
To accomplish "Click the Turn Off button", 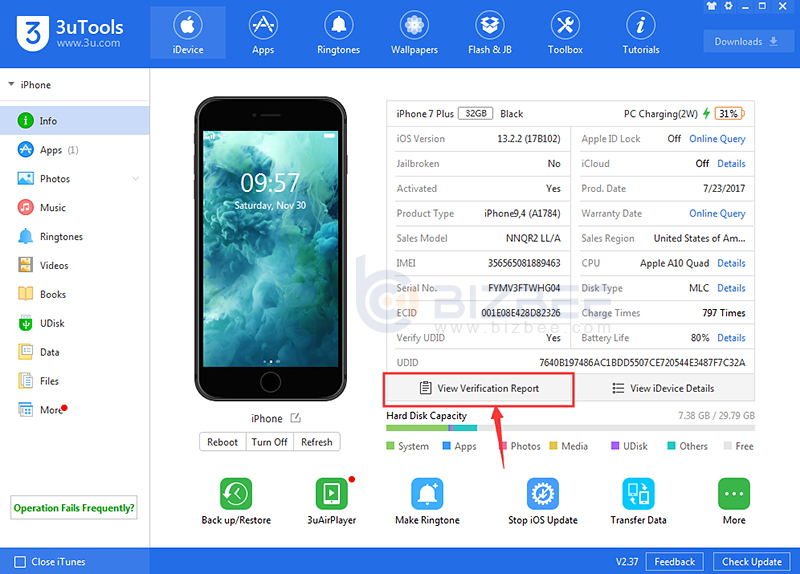I will coord(269,442).
